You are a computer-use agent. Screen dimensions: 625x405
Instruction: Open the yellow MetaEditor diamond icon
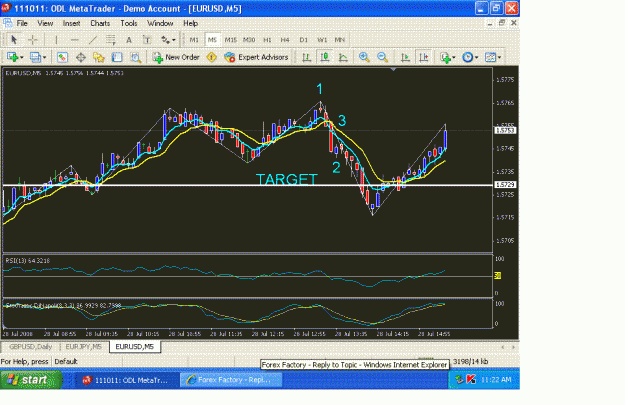click(211, 57)
